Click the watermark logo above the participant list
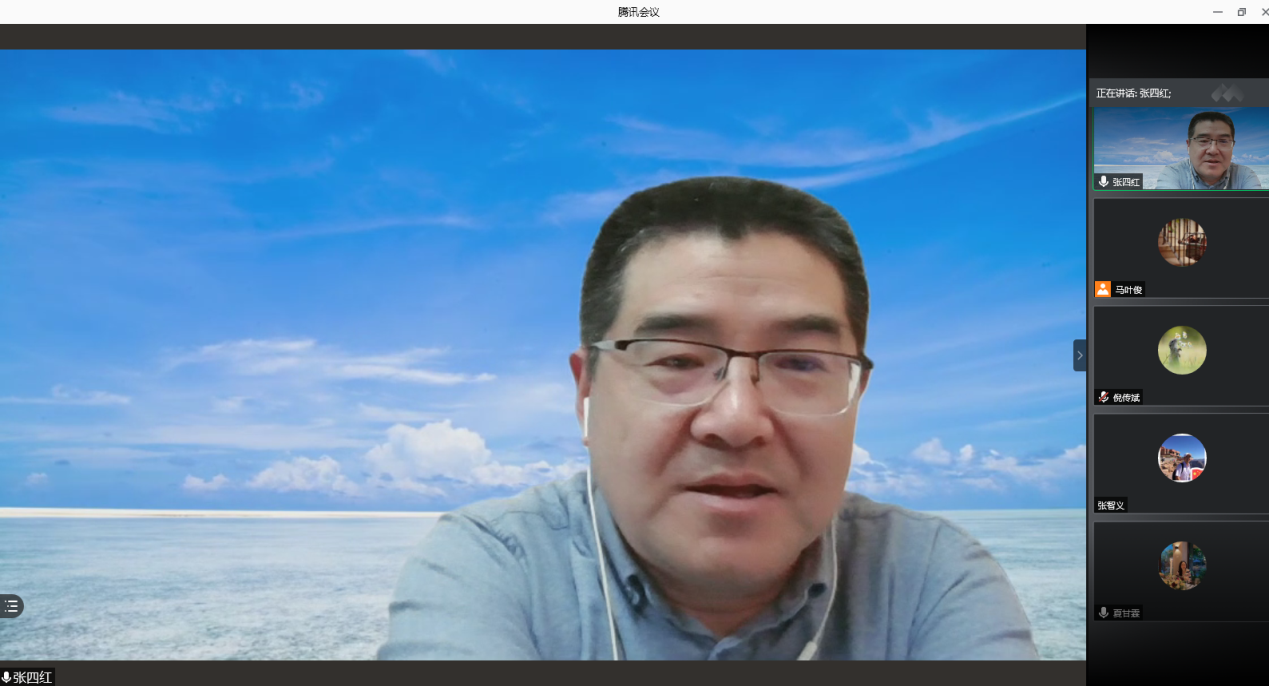The width and height of the screenshot is (1269, 686). tap(1227, 93)
